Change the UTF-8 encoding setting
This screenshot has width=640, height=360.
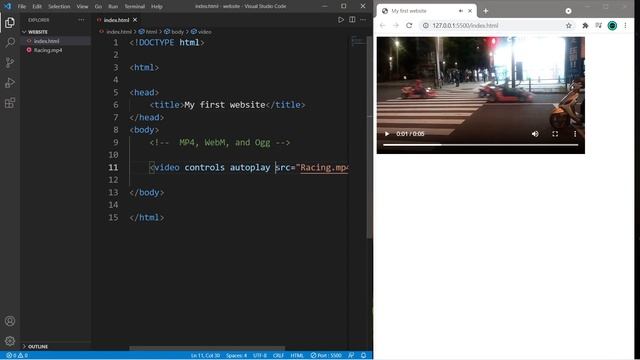click(260, 356)
